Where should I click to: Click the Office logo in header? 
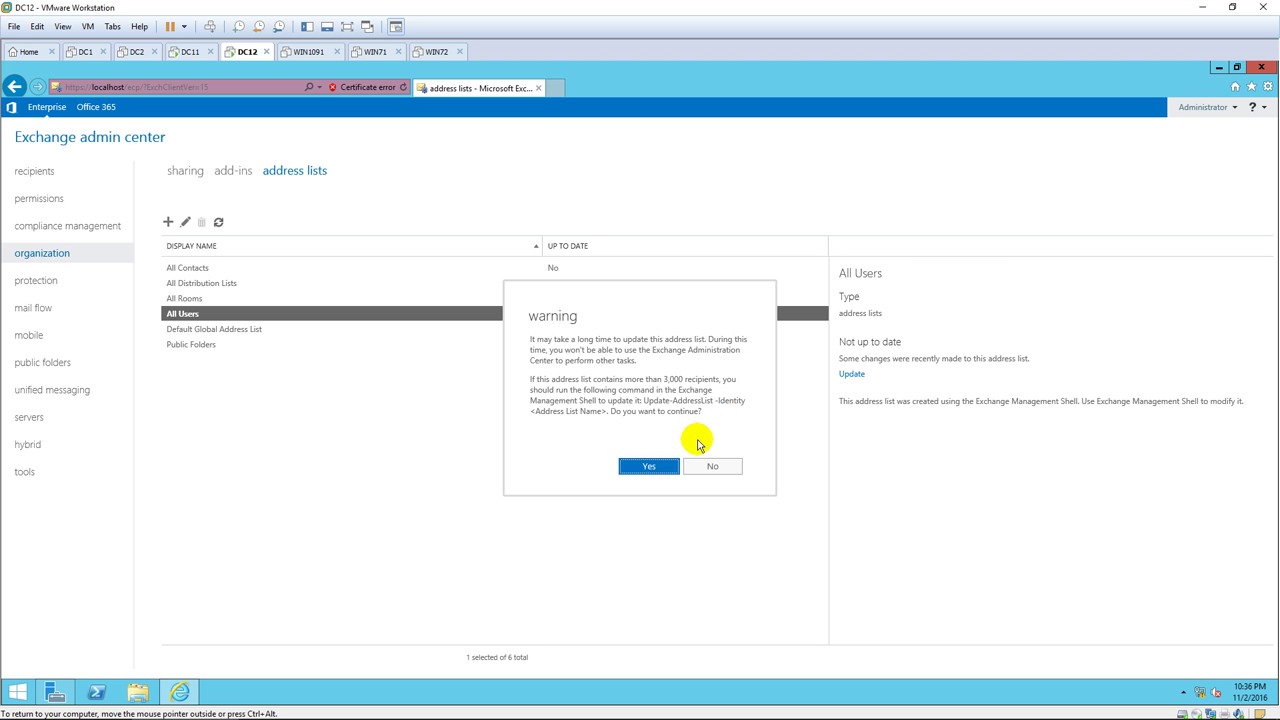tap(11, 107)
